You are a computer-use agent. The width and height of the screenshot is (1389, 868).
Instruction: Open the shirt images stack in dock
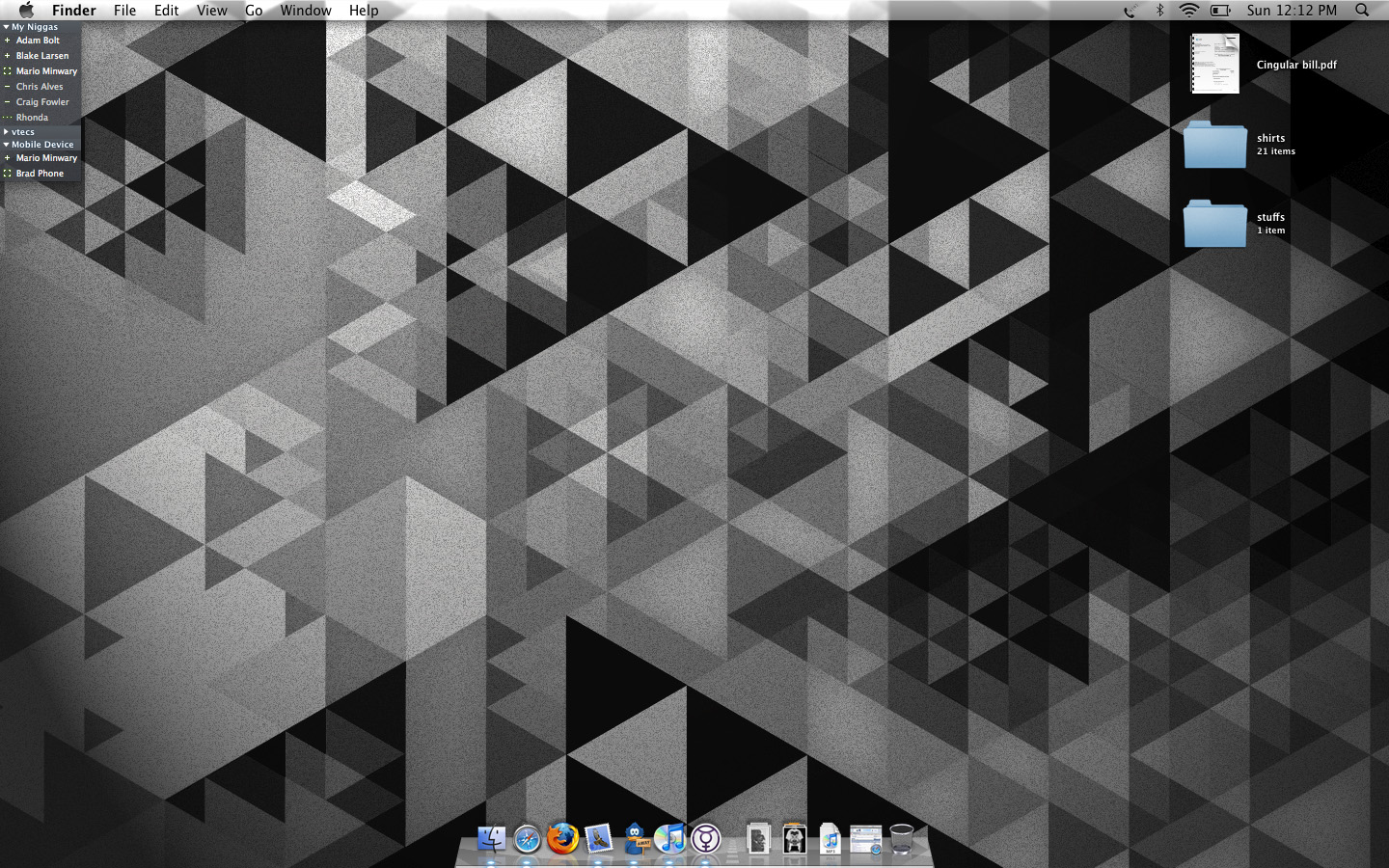795,838
